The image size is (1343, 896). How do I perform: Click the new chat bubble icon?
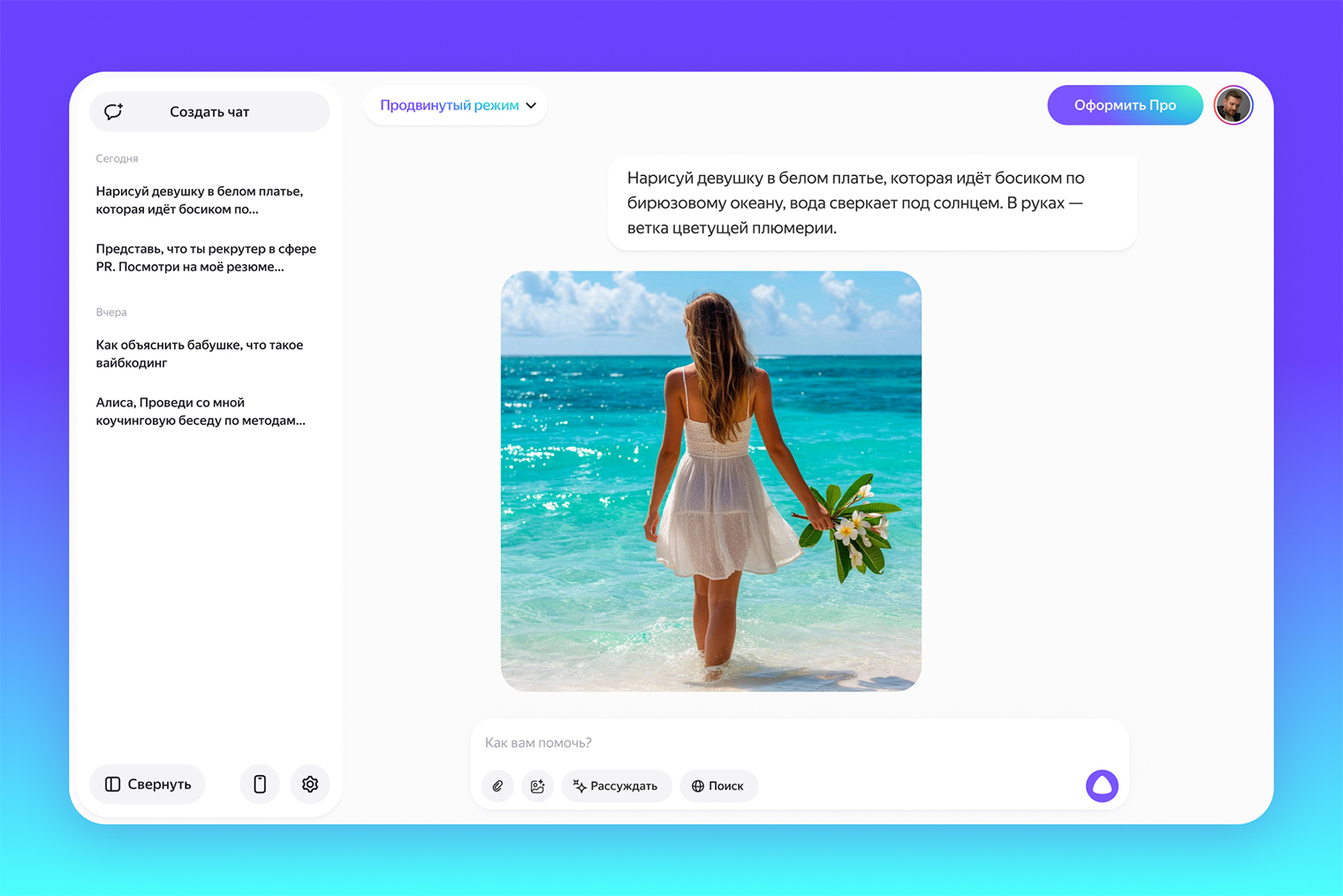click(113, 111)
